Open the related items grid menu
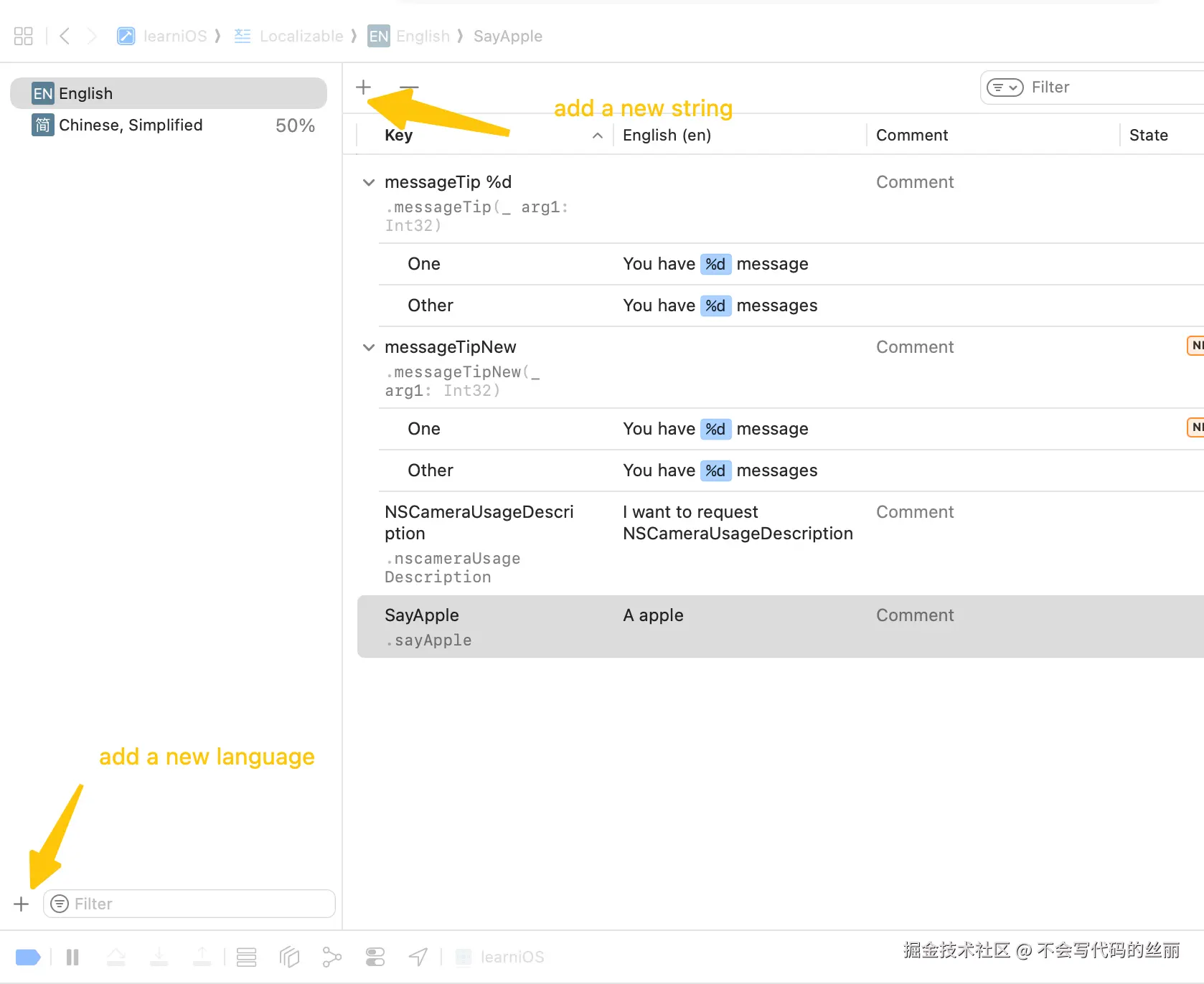The height and width of the screenshot is (984, 1204). click(24, 36)
